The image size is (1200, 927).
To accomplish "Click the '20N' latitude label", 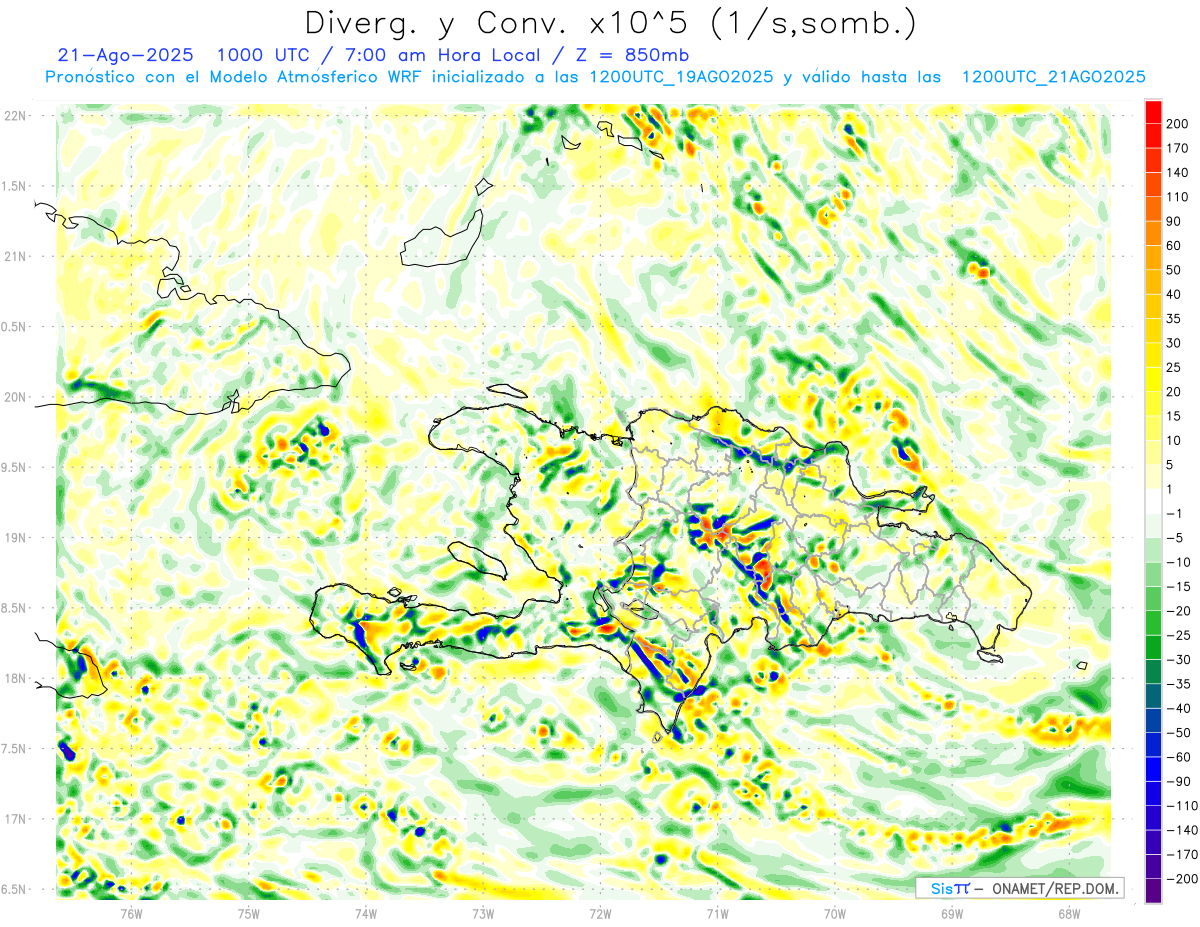I will tap(15, 397).
